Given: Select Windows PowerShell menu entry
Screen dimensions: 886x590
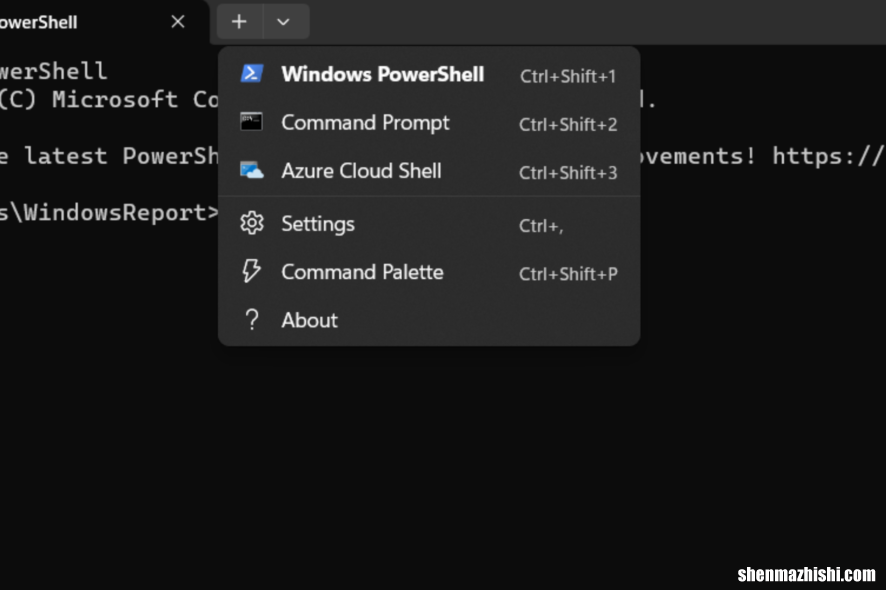Looking at the screenshot, I should 429,75.
